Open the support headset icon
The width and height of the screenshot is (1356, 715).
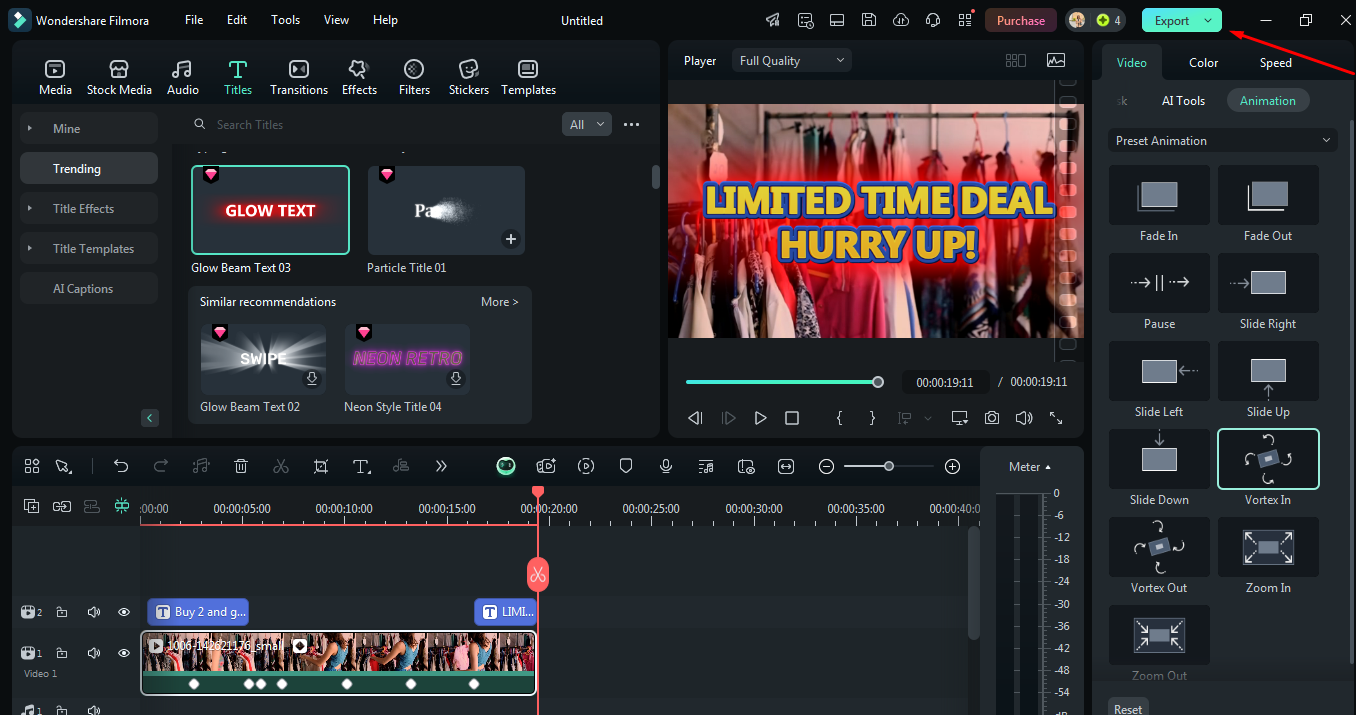[933, 20]
